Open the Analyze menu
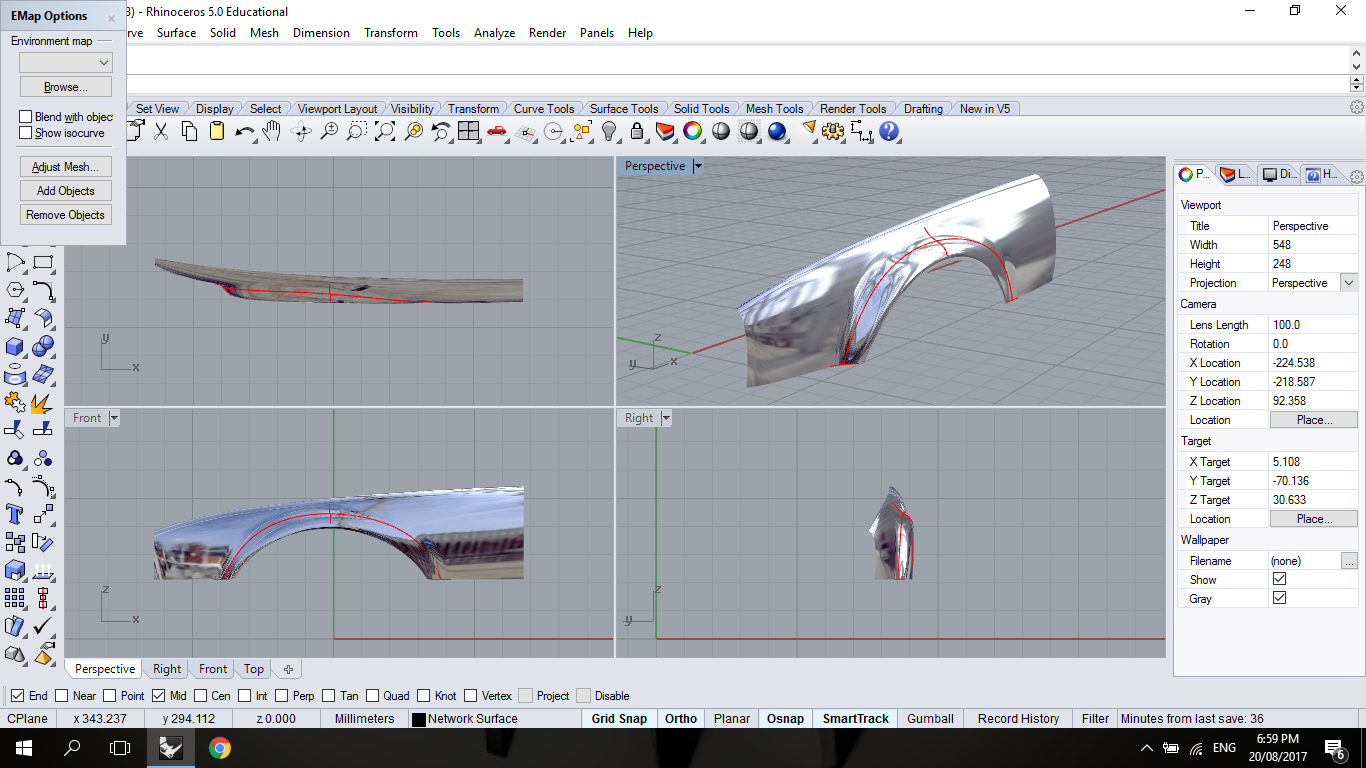Viewport: 1366px width, 768px height. click(x=494, y=33)
